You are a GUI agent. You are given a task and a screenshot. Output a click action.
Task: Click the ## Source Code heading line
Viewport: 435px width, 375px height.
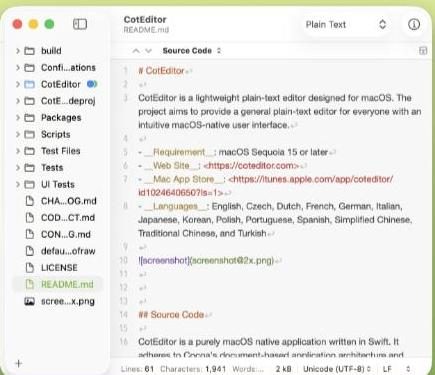point(171,315)
